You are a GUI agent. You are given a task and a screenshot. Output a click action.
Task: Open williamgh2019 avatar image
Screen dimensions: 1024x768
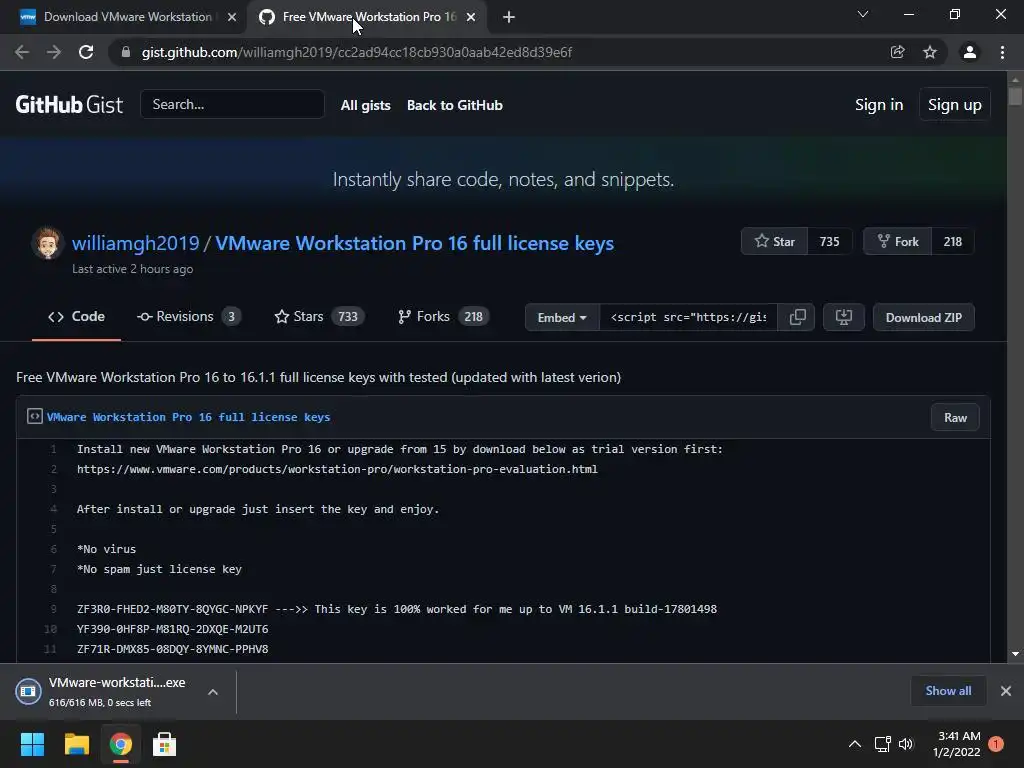(x=47, y=243)
